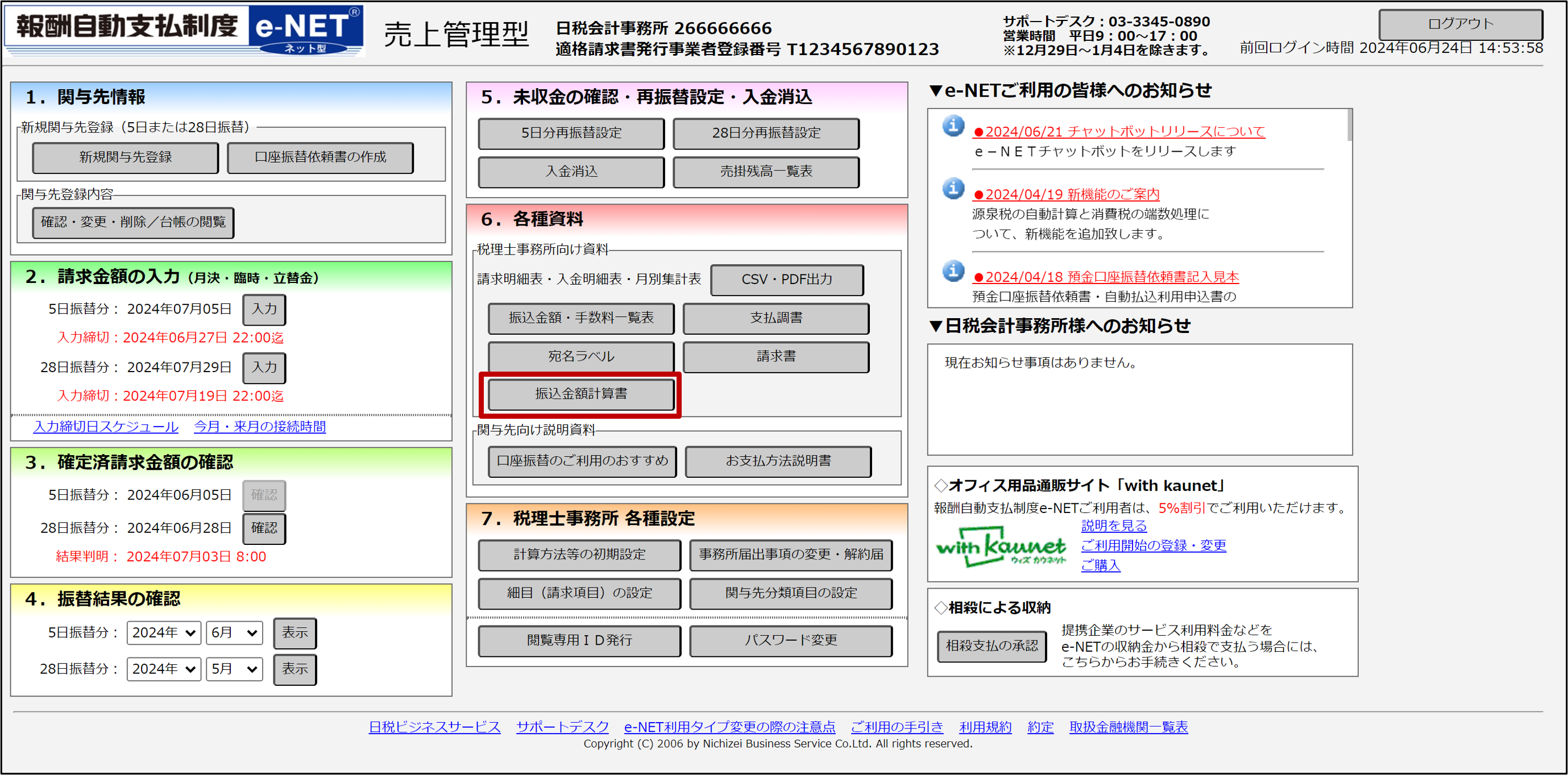Open 新規関与先登録 registration
Screen dimensions: 1568x775
(x=126, y=157)
